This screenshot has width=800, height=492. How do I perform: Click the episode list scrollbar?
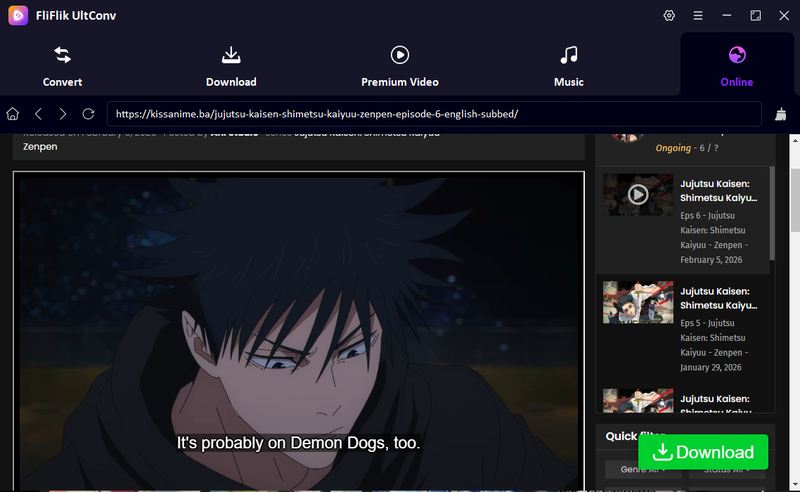click(772, 213)
